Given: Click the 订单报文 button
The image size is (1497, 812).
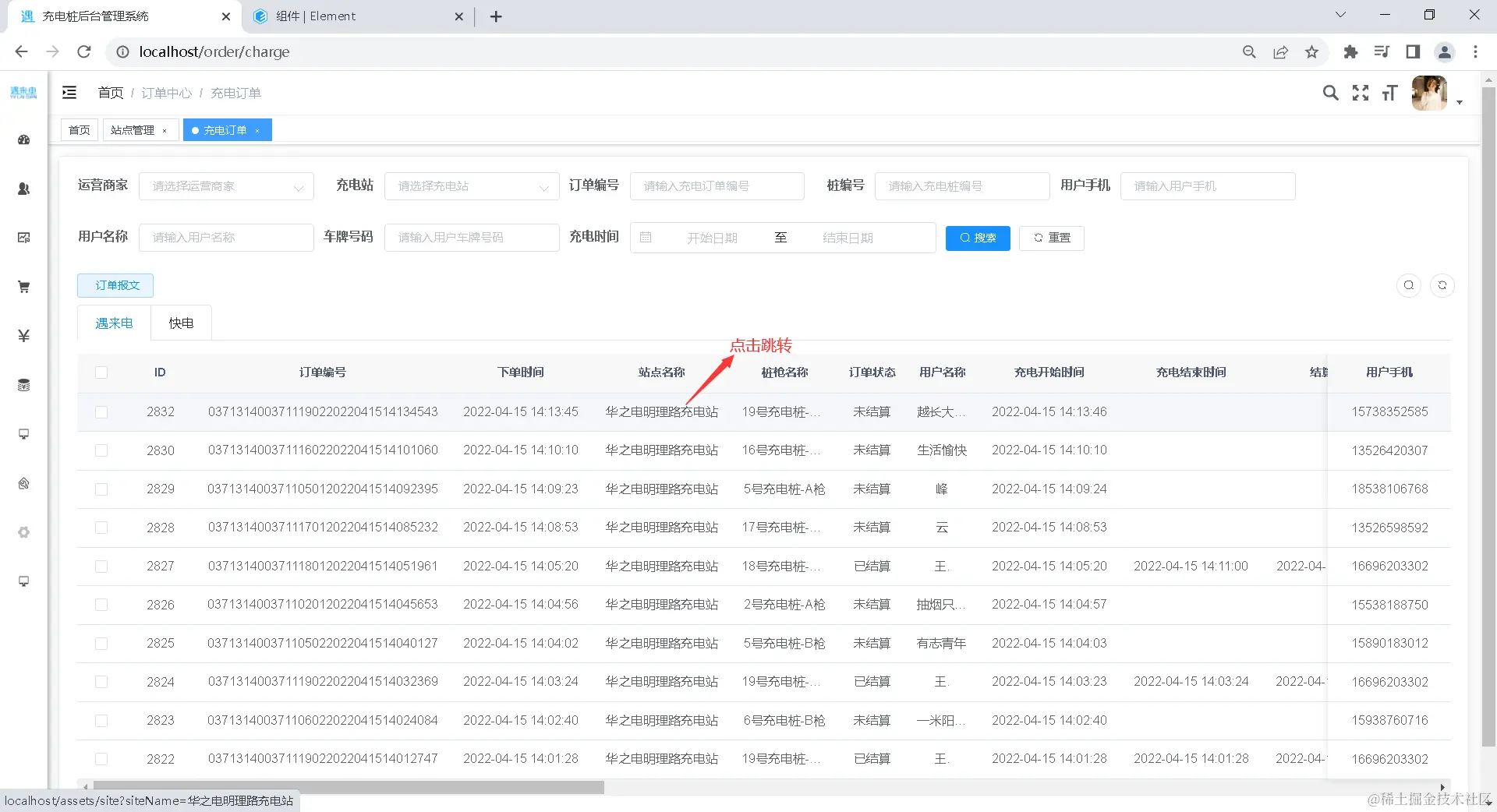Looking at the screenshot, I should point(115,285).
